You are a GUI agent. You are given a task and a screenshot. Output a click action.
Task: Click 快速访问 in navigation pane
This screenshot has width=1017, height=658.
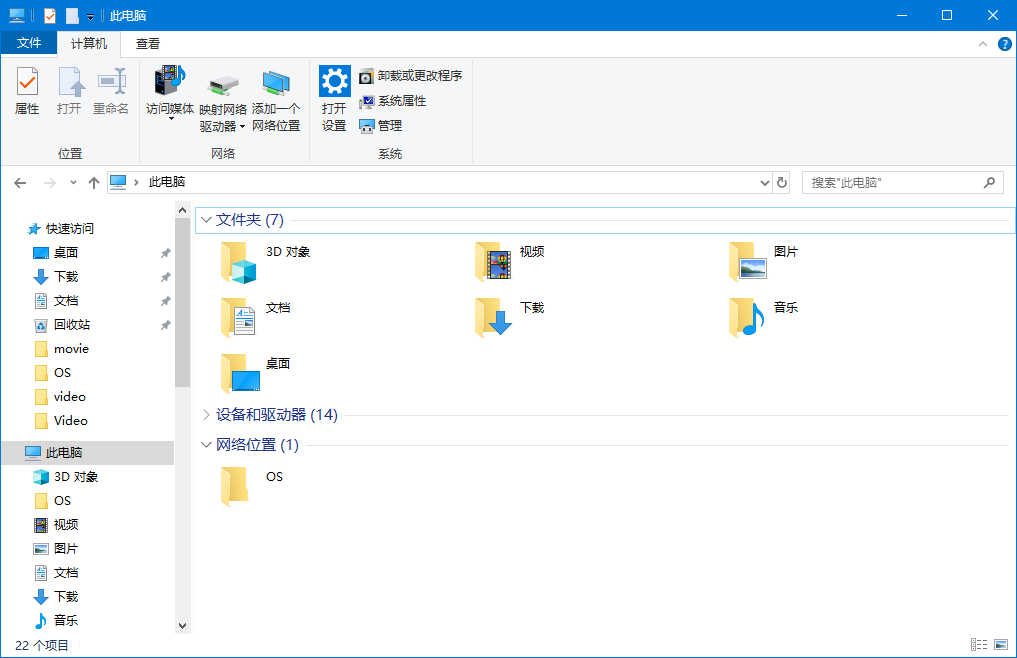click(69, 228)
